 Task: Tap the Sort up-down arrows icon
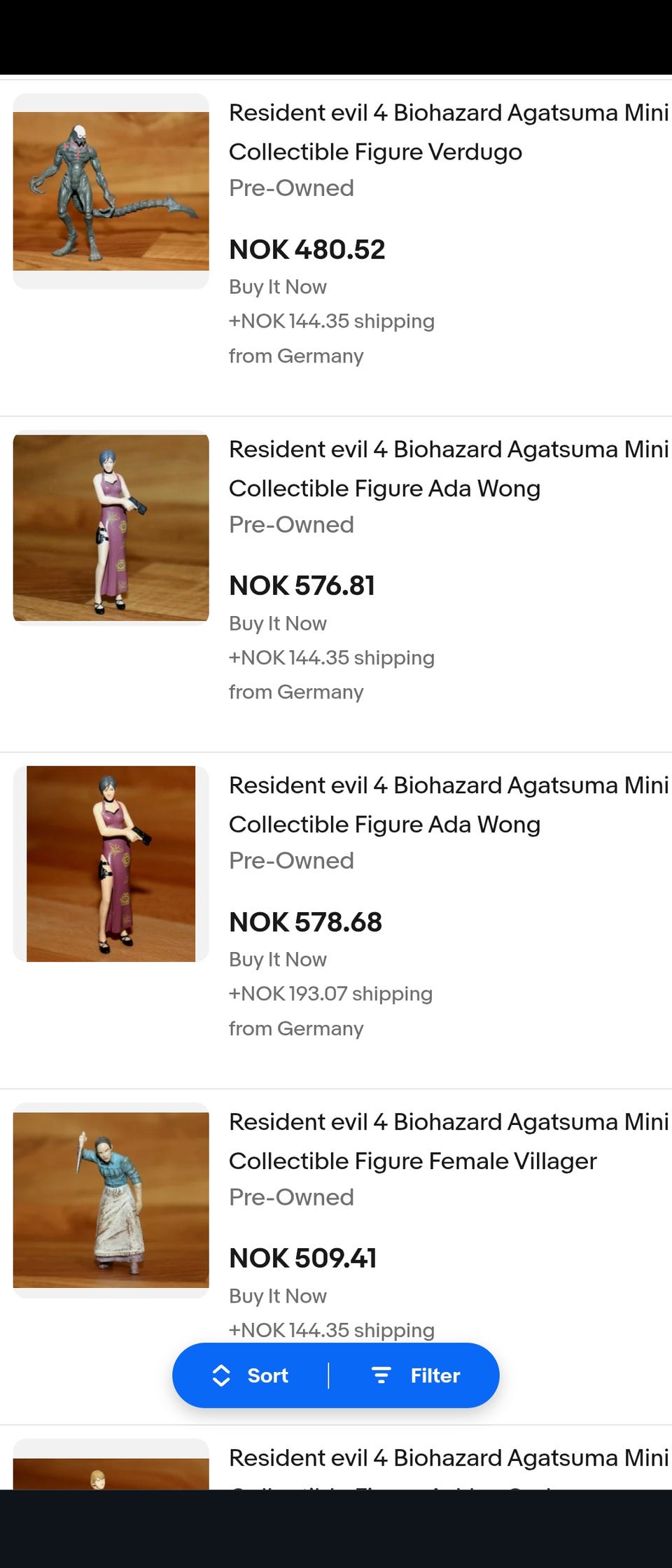pyautogui.click(x=221, y=1375)
